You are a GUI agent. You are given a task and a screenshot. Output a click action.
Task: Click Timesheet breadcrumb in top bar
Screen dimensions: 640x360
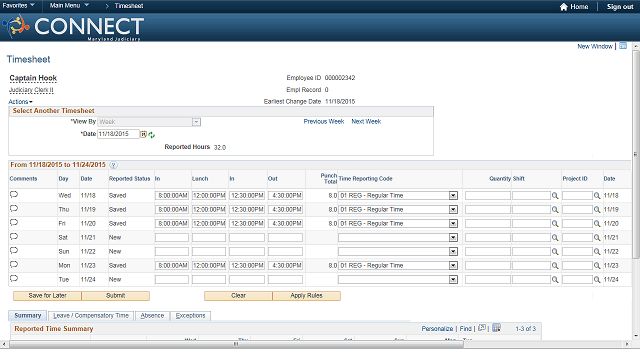click(x=129, y=6)
